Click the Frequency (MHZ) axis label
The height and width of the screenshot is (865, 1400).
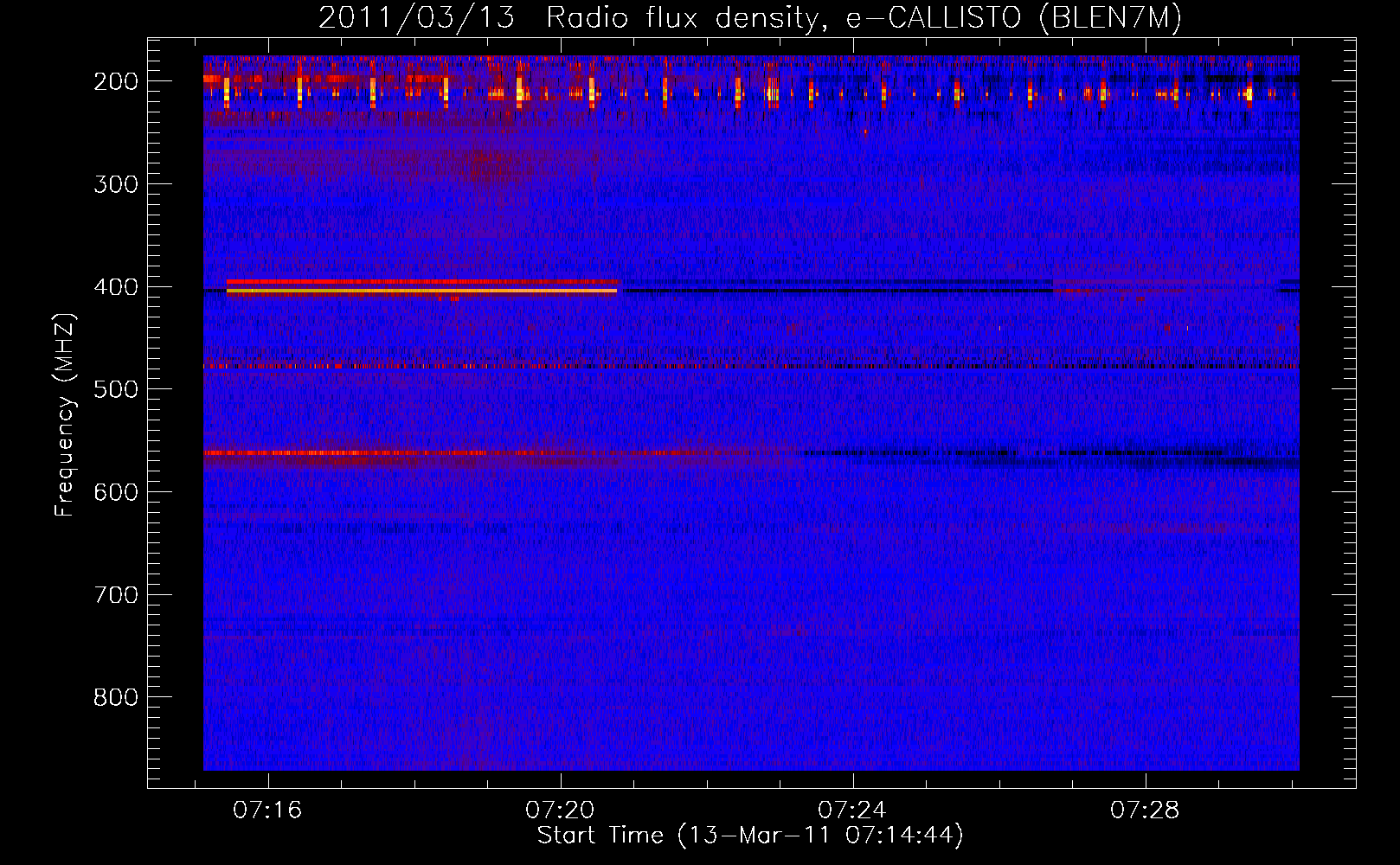(x=65, y=414)
